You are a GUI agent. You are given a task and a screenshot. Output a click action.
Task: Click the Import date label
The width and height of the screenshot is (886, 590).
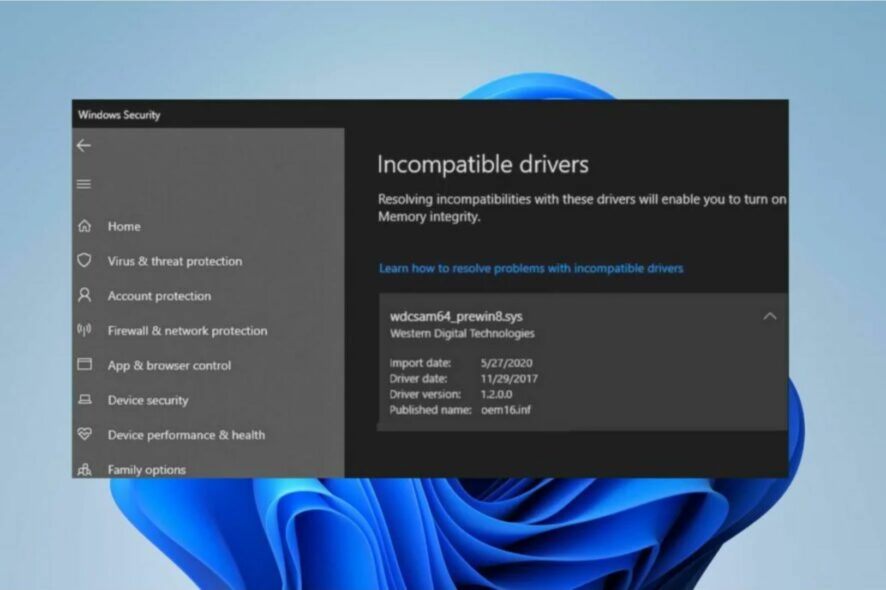[x=420, y=363]
